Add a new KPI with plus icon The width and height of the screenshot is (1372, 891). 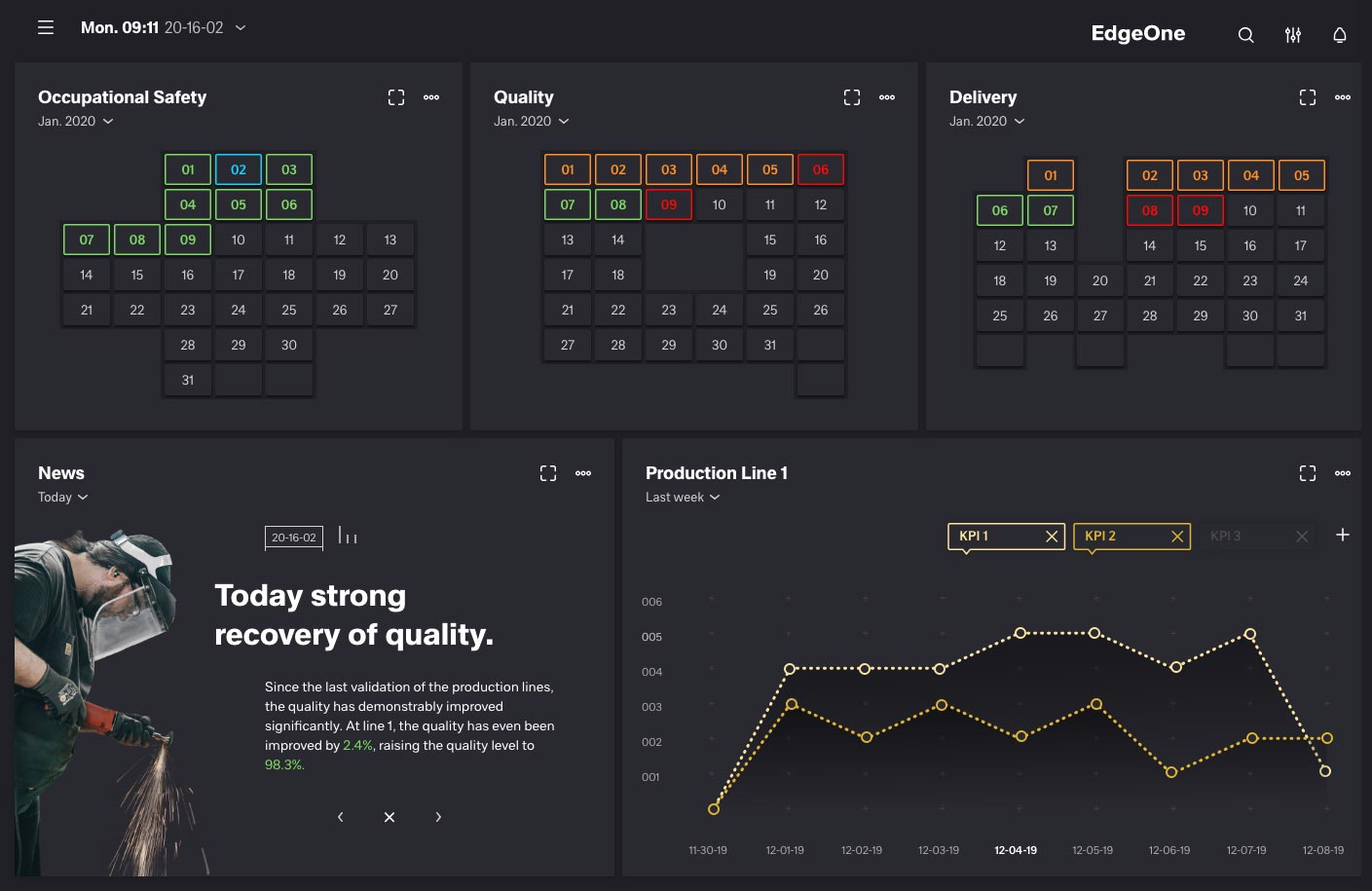[1342, 535]
